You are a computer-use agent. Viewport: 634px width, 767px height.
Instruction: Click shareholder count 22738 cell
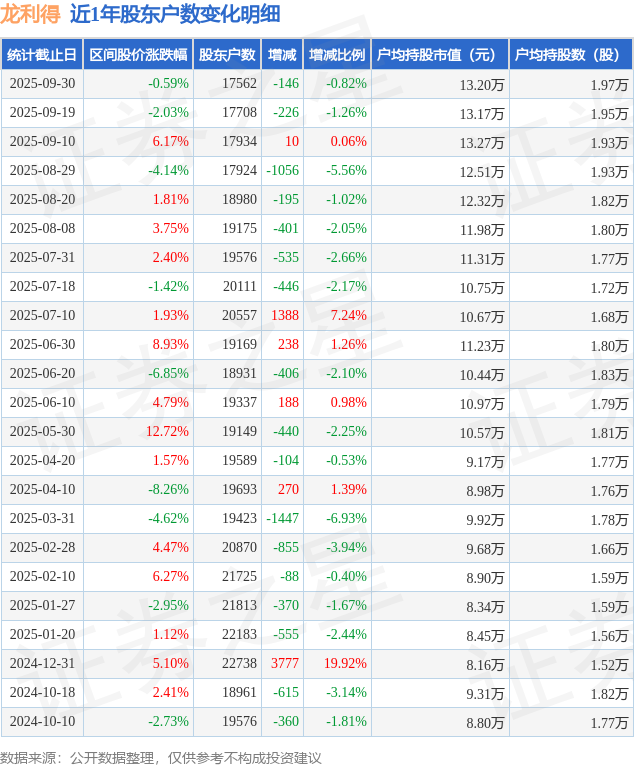239,664
